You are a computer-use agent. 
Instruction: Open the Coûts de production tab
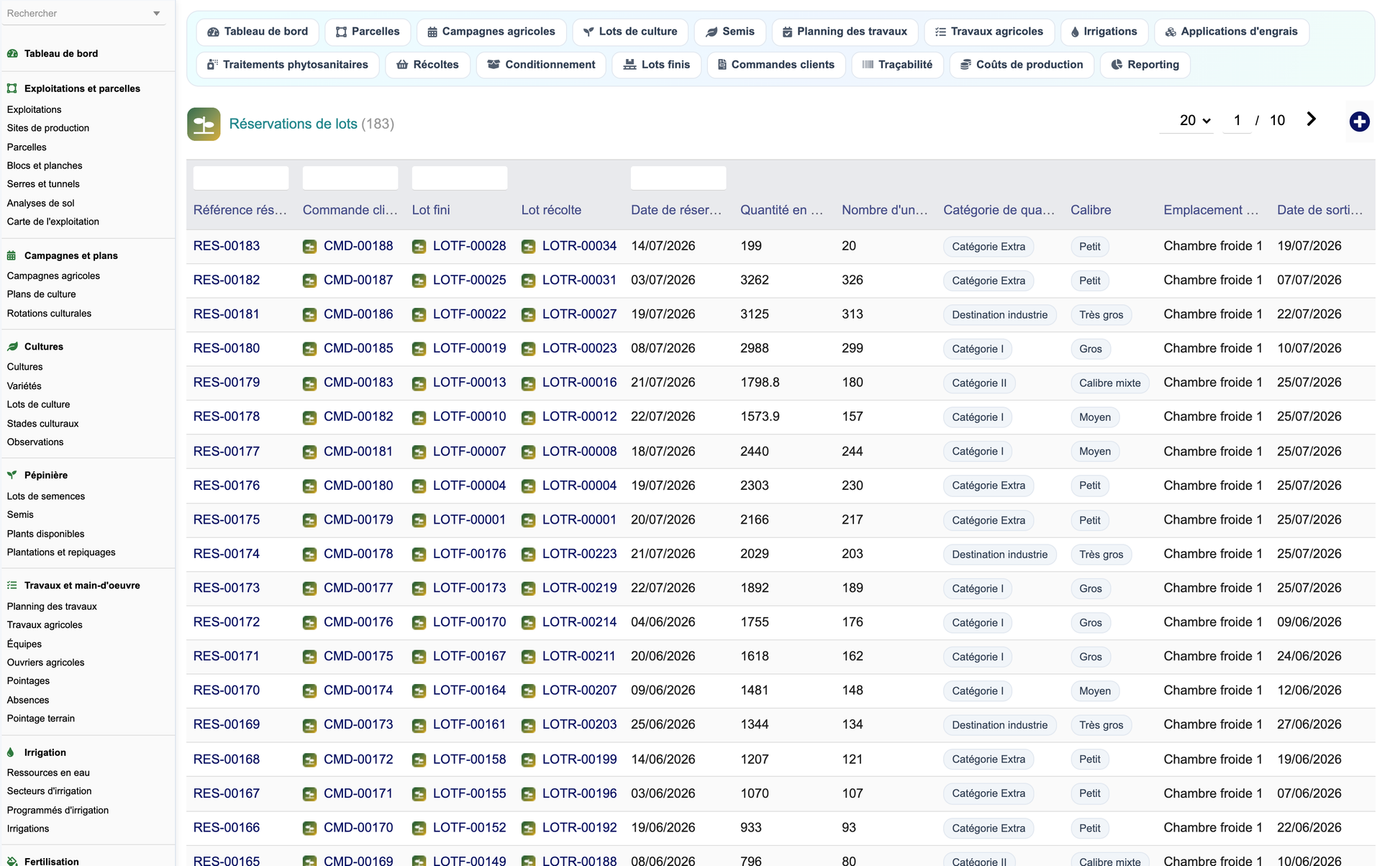tap(1022, 65)
